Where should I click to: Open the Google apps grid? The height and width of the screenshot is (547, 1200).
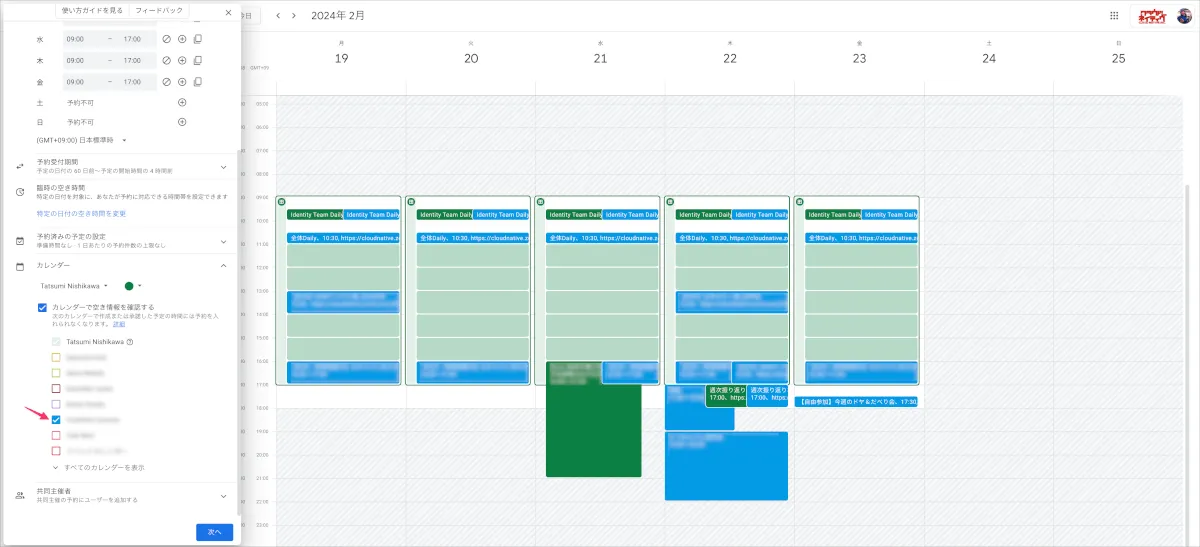pyautogui.click(x=1114, y=16)
